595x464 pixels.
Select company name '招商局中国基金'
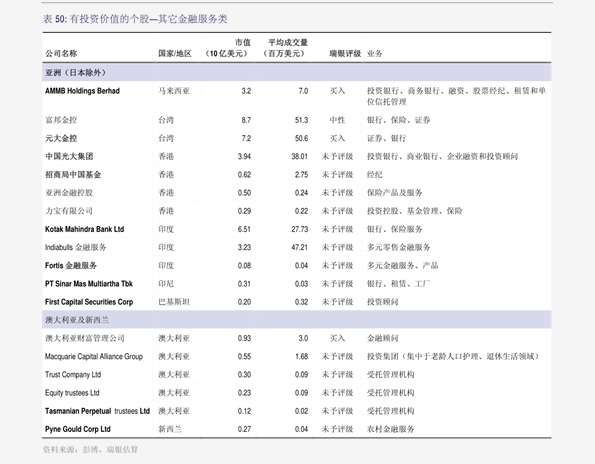click(73, 175)
